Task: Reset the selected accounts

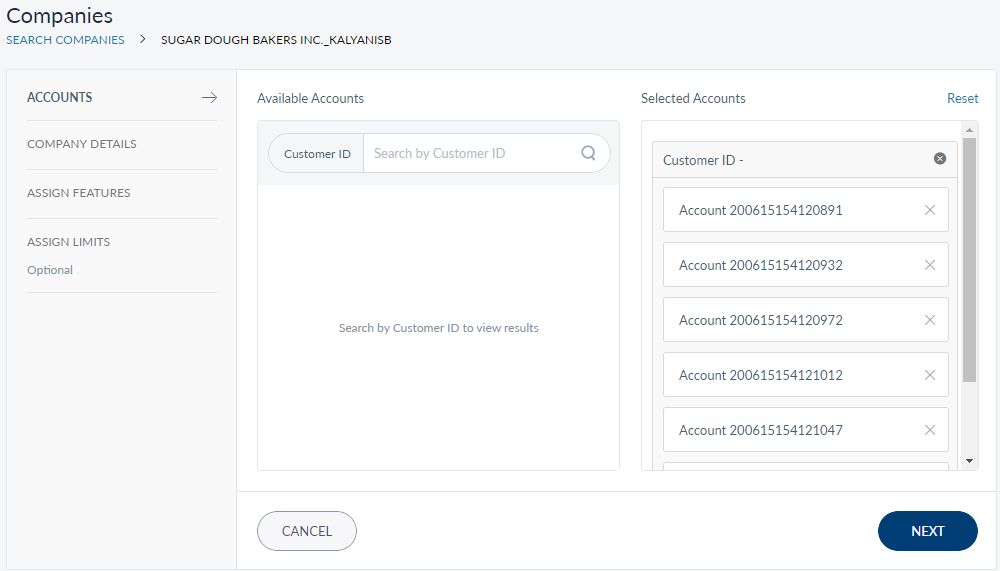Action: (x=962, y=98)
